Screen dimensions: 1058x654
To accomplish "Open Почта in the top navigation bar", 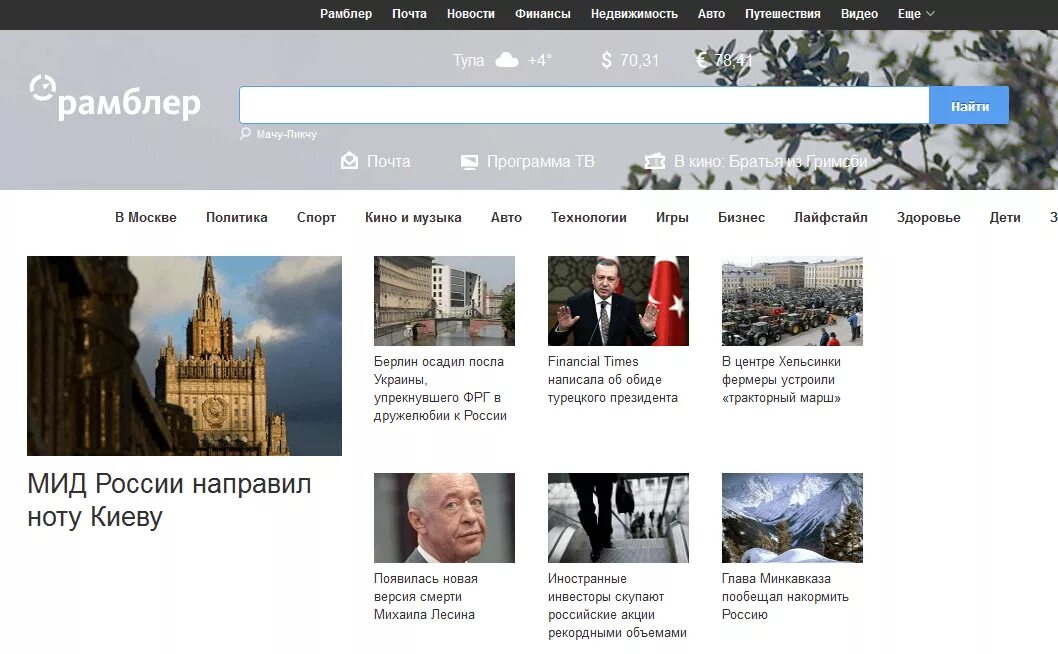I will (409, 13).
